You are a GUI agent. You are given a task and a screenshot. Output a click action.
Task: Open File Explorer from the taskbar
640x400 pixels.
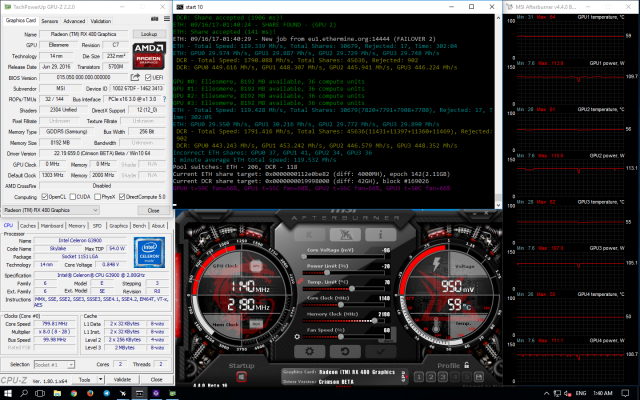[x=57, y=393]
